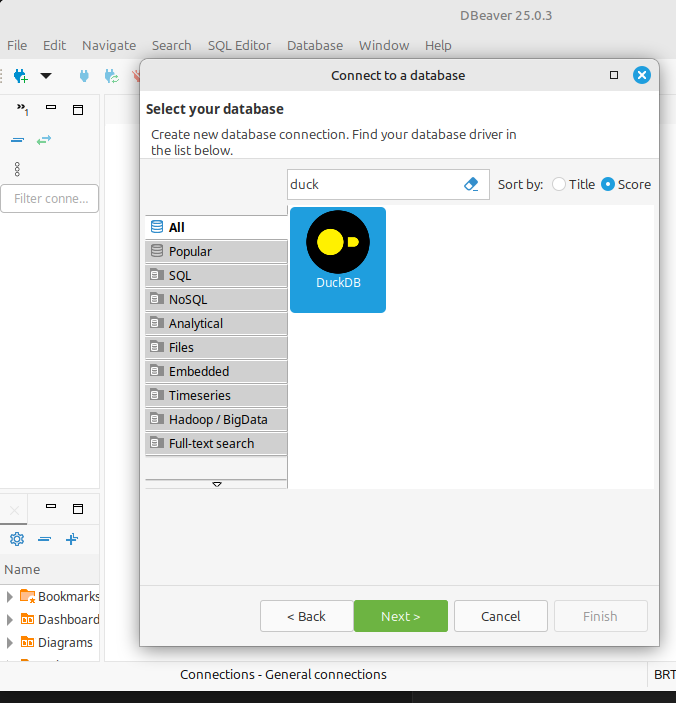Select the Title sort radio button
This screenshot has height=703, width=676.
559,184
